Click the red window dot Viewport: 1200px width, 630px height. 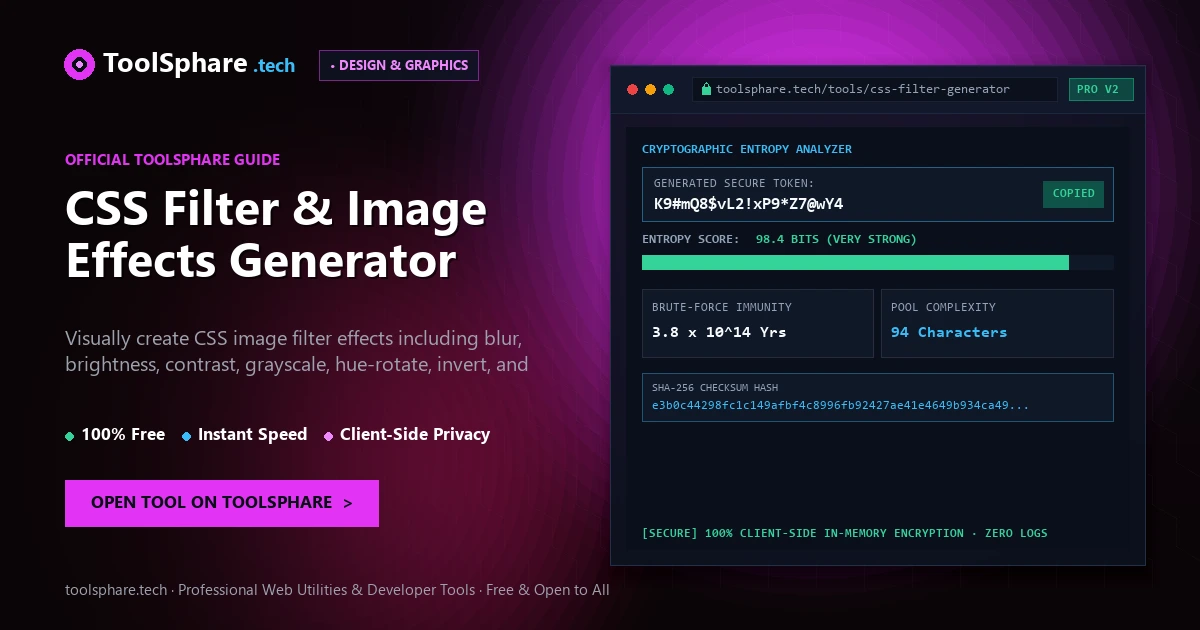632,89
